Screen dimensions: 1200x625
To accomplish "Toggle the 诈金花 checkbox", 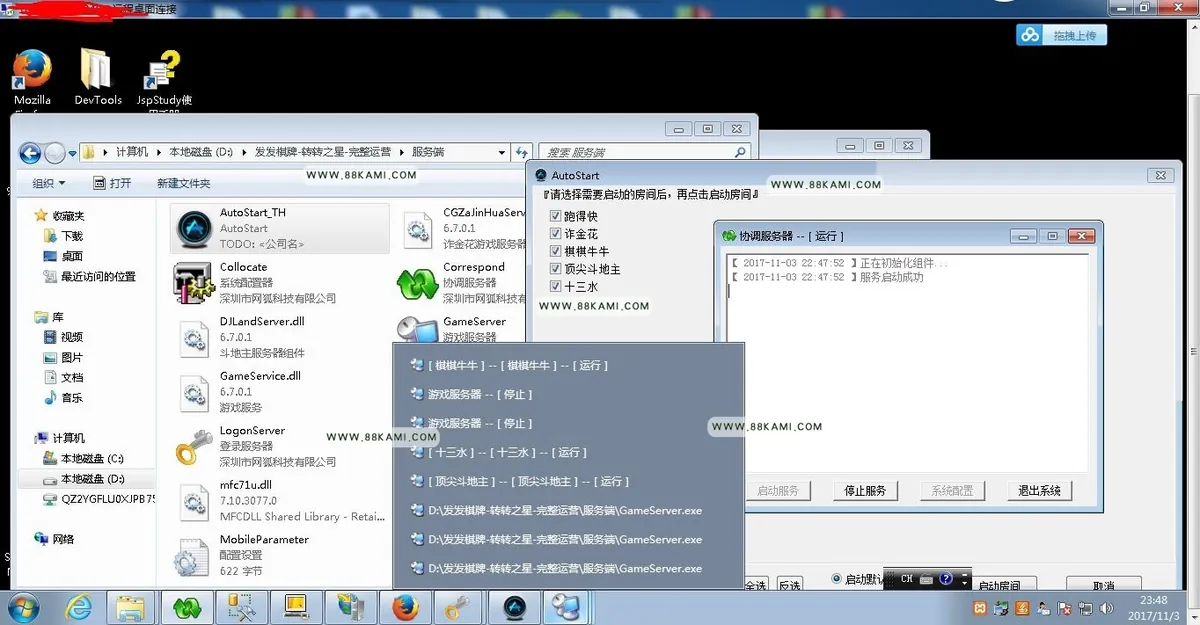I will 556,234.
